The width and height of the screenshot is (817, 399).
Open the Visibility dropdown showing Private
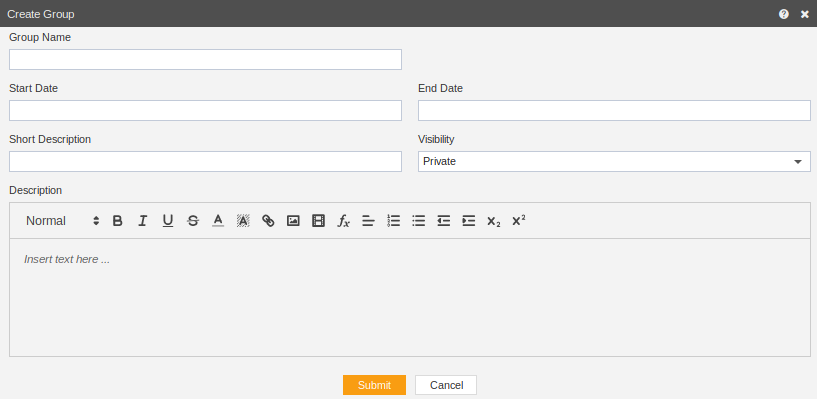[x=614, y=161]
